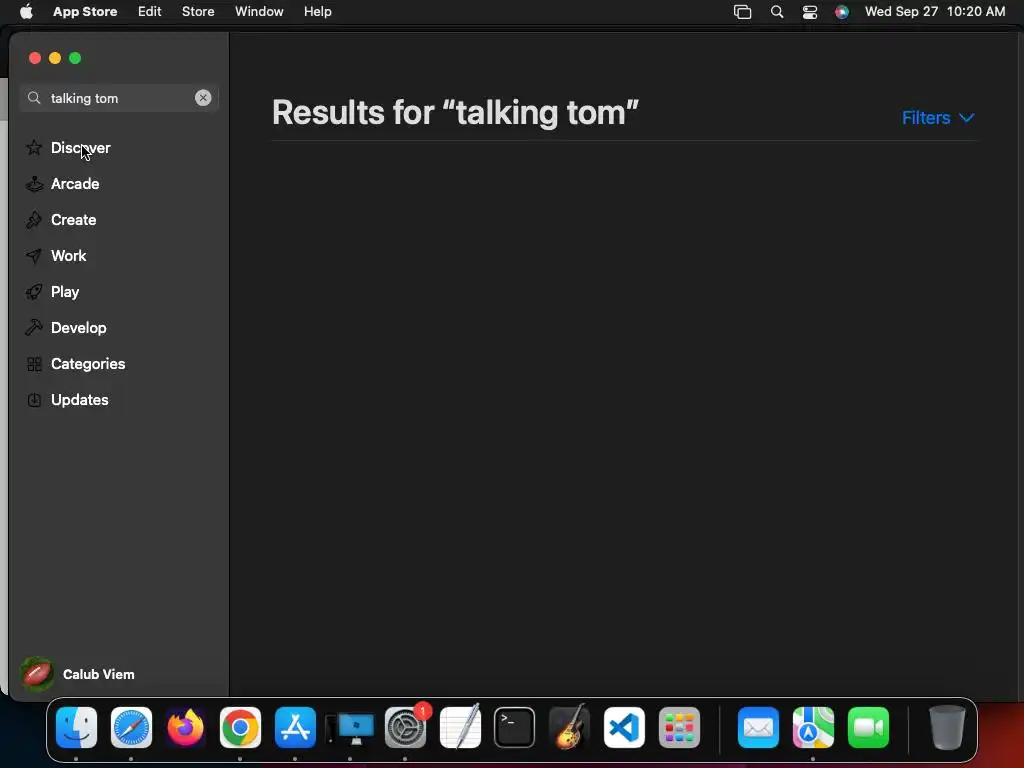The width and height of the screenshot is (1024, 768).
Task: Open the Trash in the Dock
Action: pyautogui.click(x=947, y=727)
